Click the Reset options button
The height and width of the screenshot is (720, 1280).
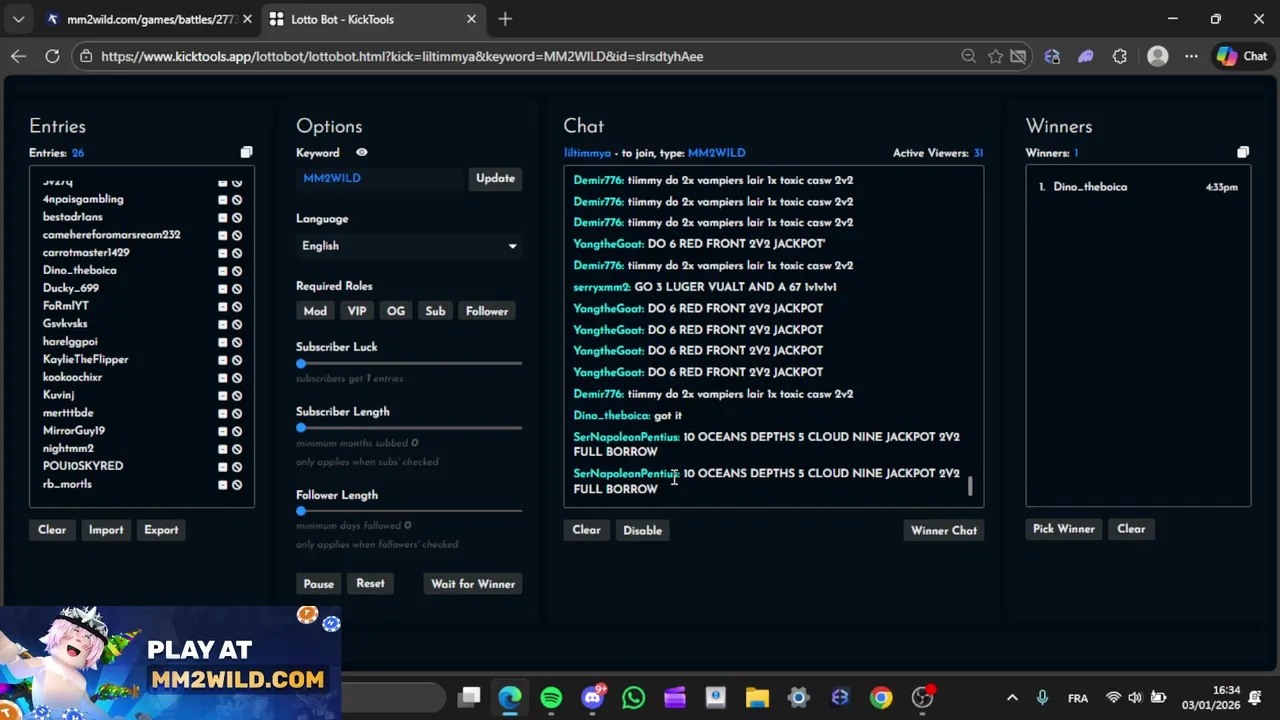click(370, 584)
